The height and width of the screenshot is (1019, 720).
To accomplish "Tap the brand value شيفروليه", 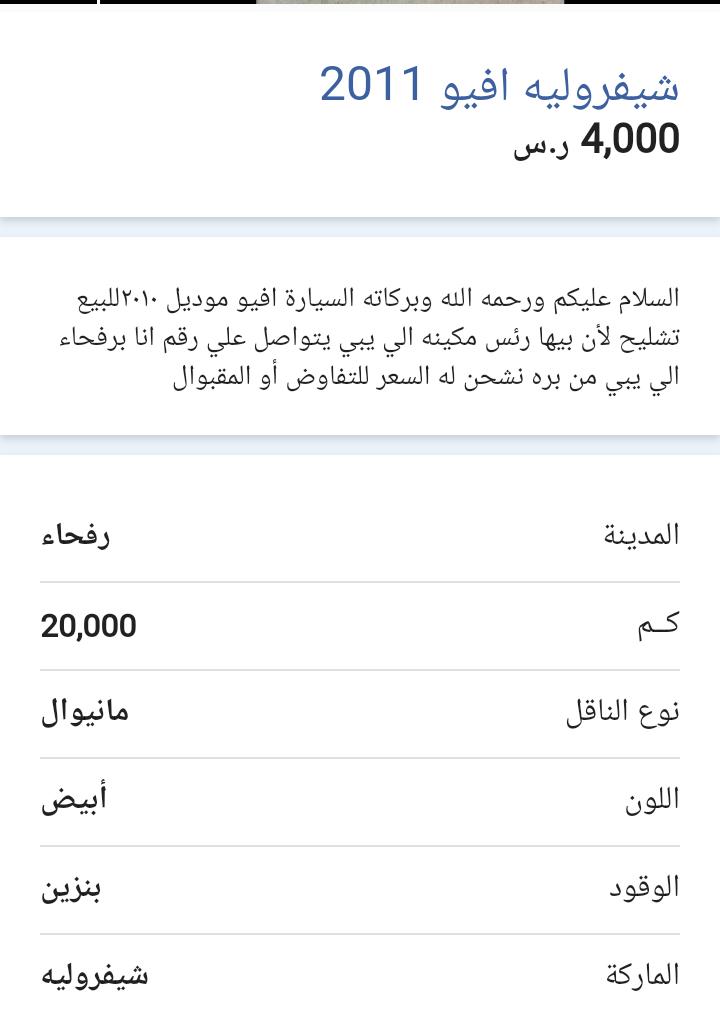I will (x=95, y=976).
